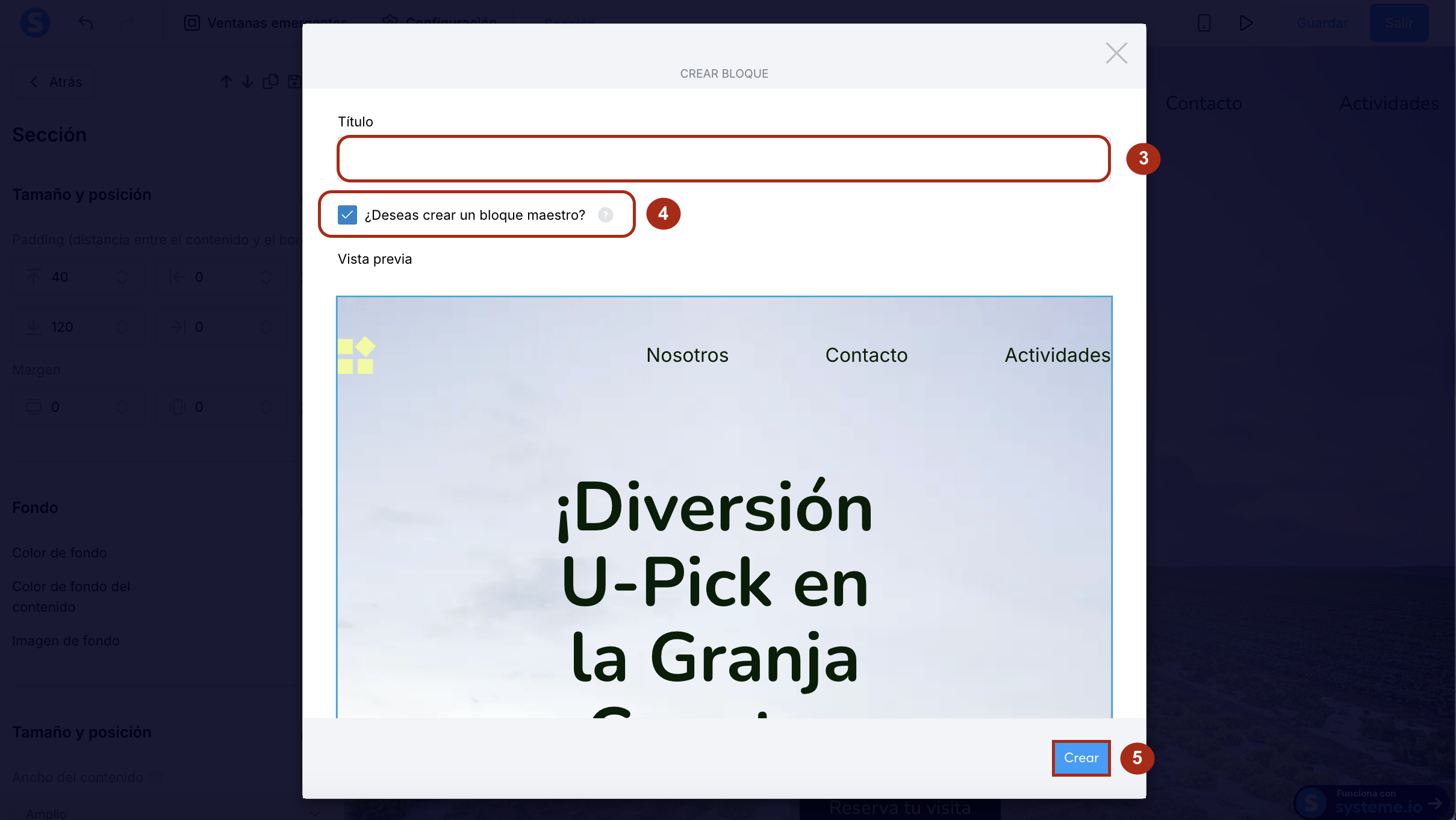Click the undo arrow icon
The height and width of the screenshot is (820, 1456).
[x=86, y=23]
